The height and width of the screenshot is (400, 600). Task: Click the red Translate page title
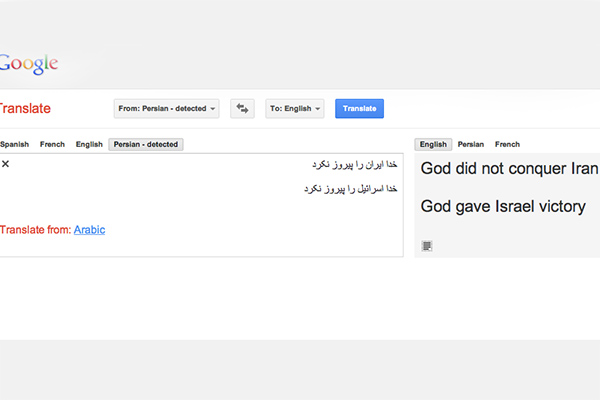[25, 108]
